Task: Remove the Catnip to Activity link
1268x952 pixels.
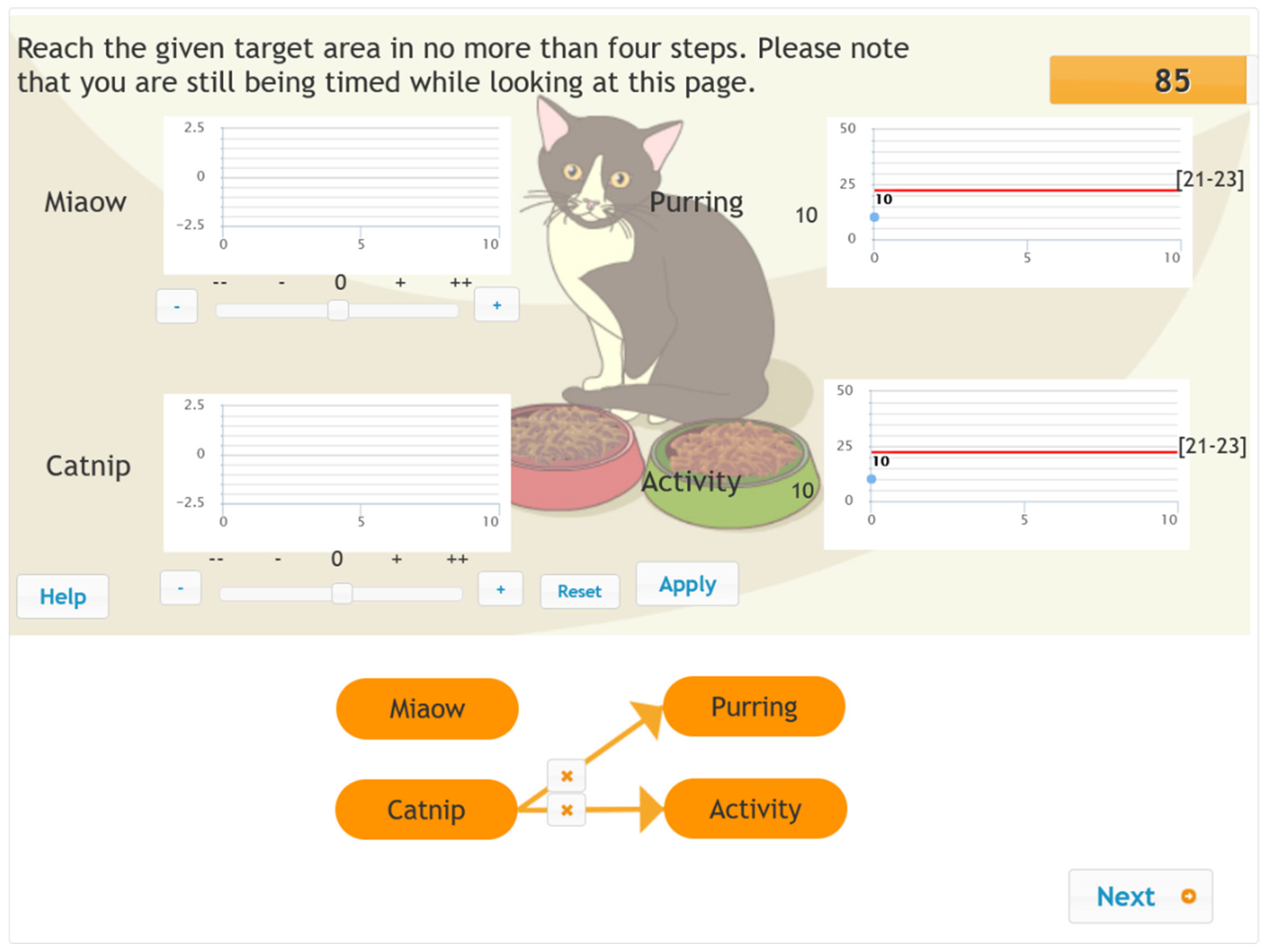Action: point(566,810)
